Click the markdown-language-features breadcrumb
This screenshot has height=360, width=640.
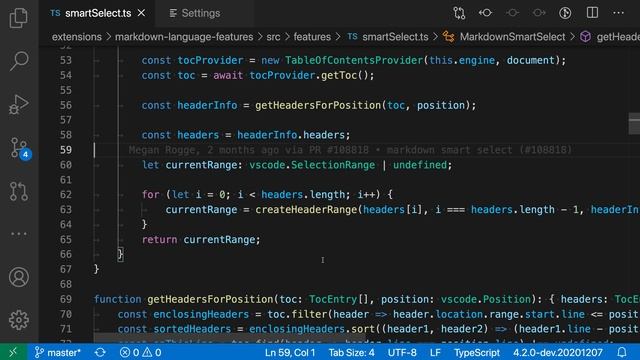click(184, 37)
